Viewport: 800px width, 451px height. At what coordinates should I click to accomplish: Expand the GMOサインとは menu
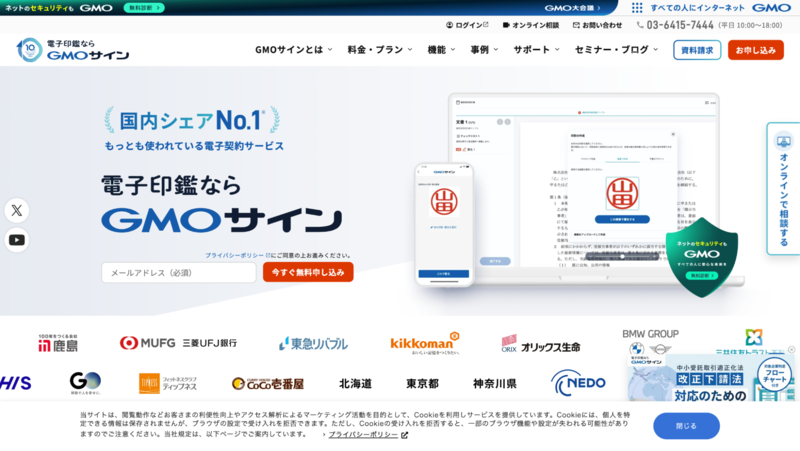(294, 49)
